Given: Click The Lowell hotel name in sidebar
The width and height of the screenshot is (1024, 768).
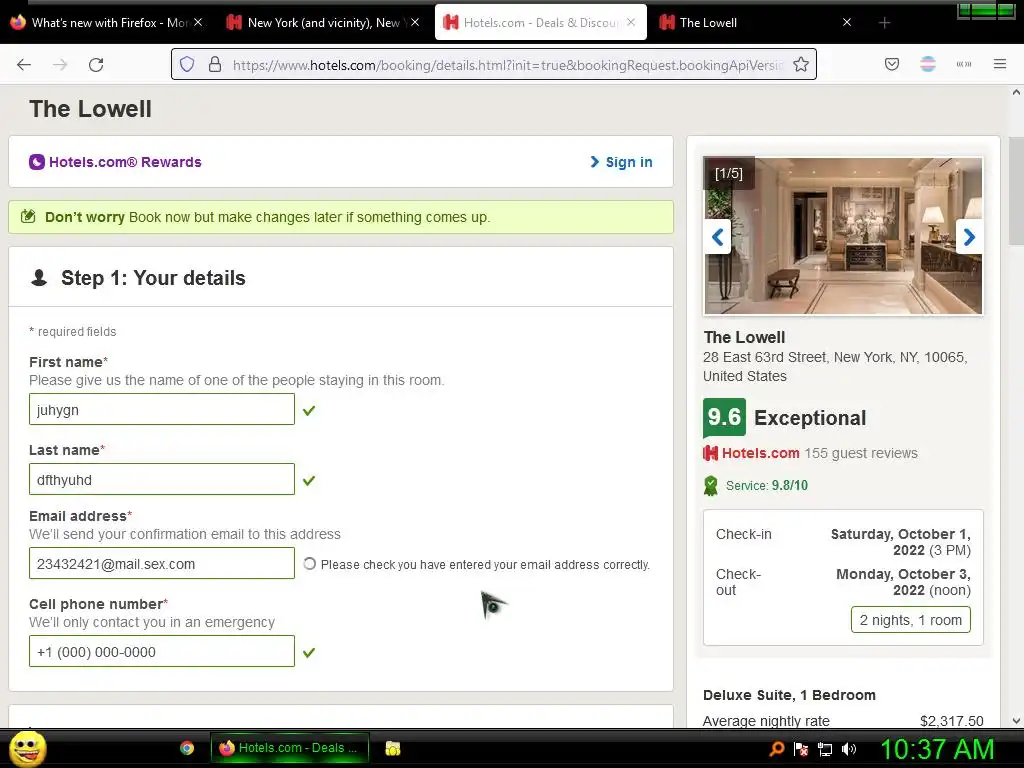Looking at the screenshot, I should [x=744, y=338].
